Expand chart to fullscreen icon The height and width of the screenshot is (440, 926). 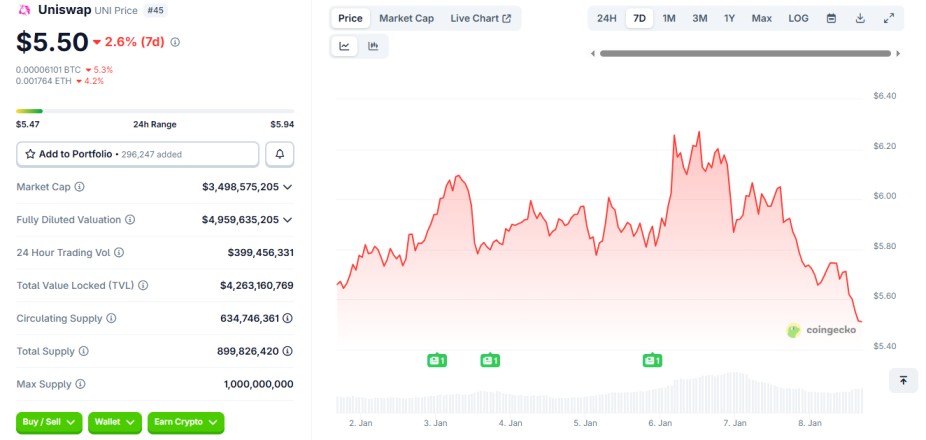pyautogui.click(x=889, y=18)
